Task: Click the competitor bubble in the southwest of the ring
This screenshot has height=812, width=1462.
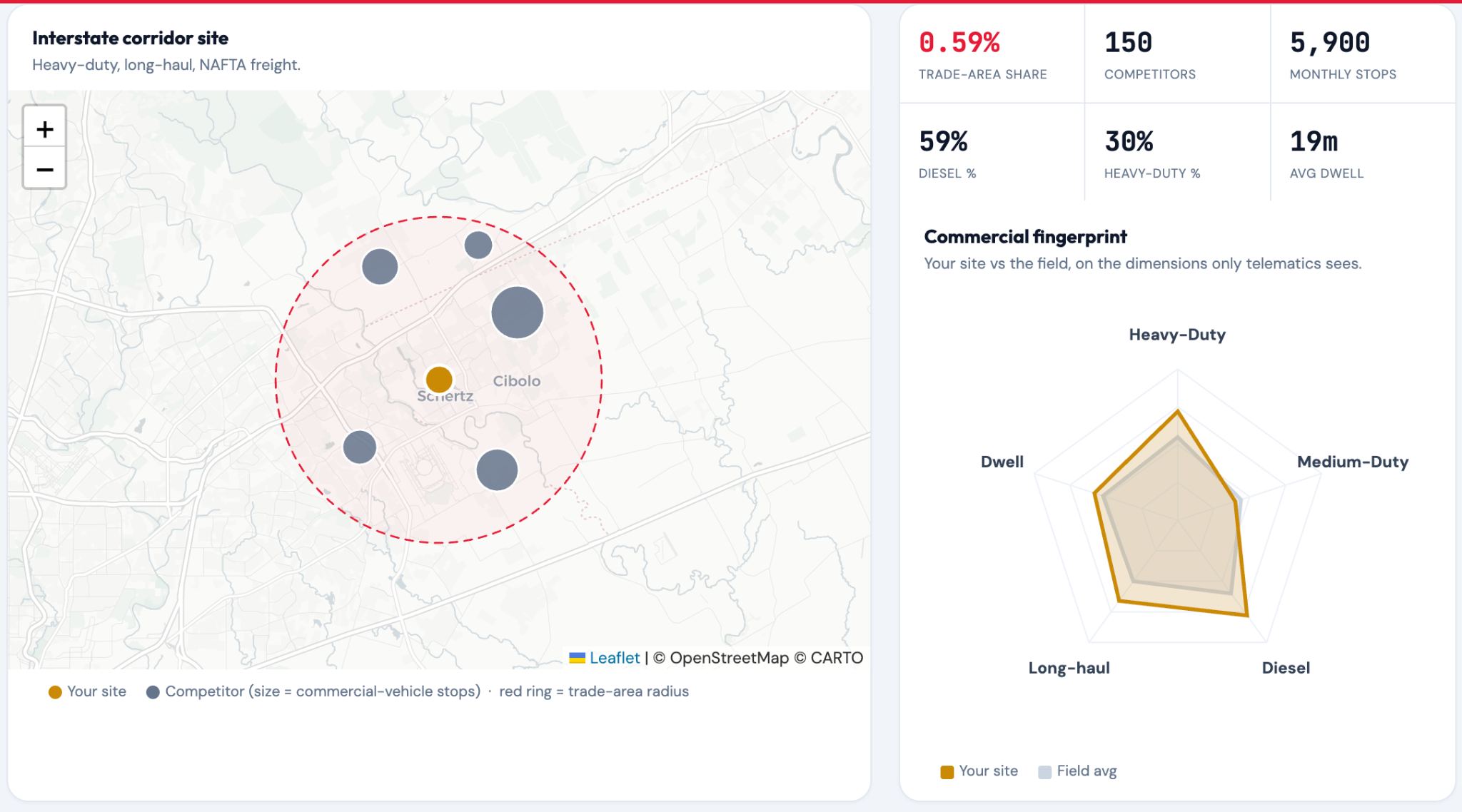Action: [360, 447]
